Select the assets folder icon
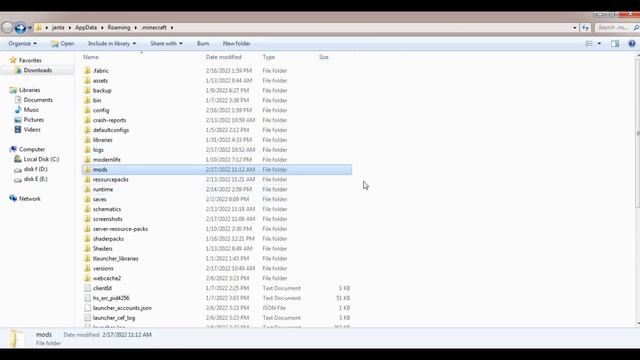Screen dimensions: 640x360 tap(87, 80)
